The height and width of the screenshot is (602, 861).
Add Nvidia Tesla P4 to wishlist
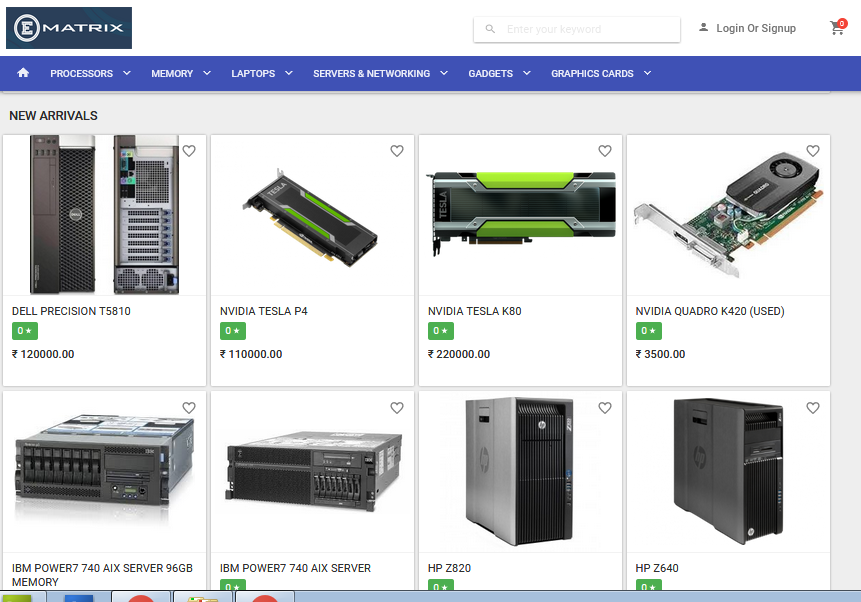click(397, 151)
